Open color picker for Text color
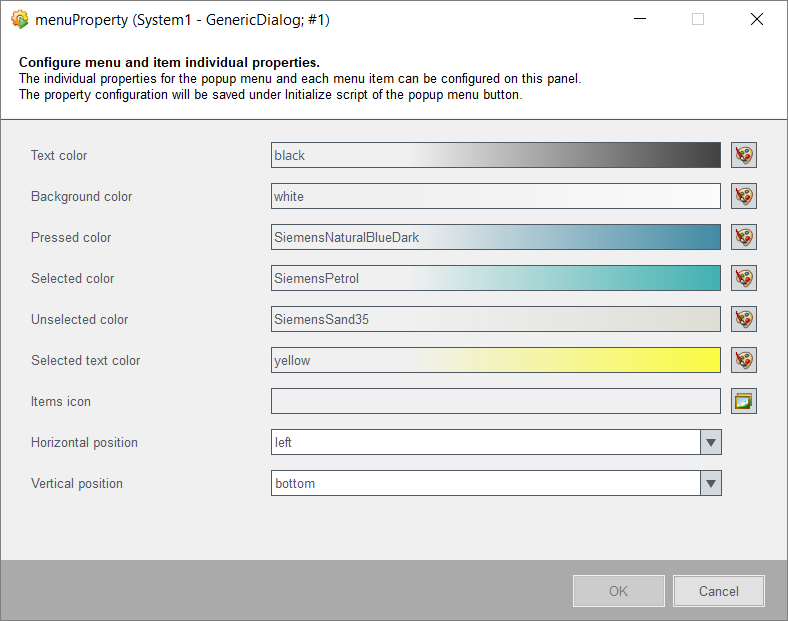 (743, 155)
